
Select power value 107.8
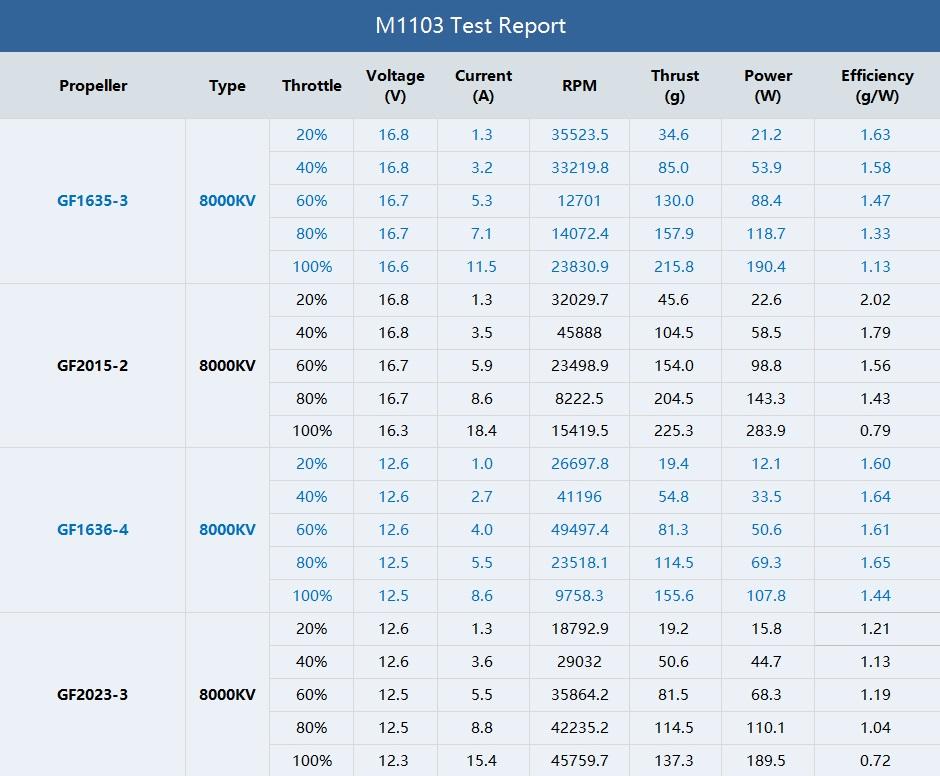[766, 595]
